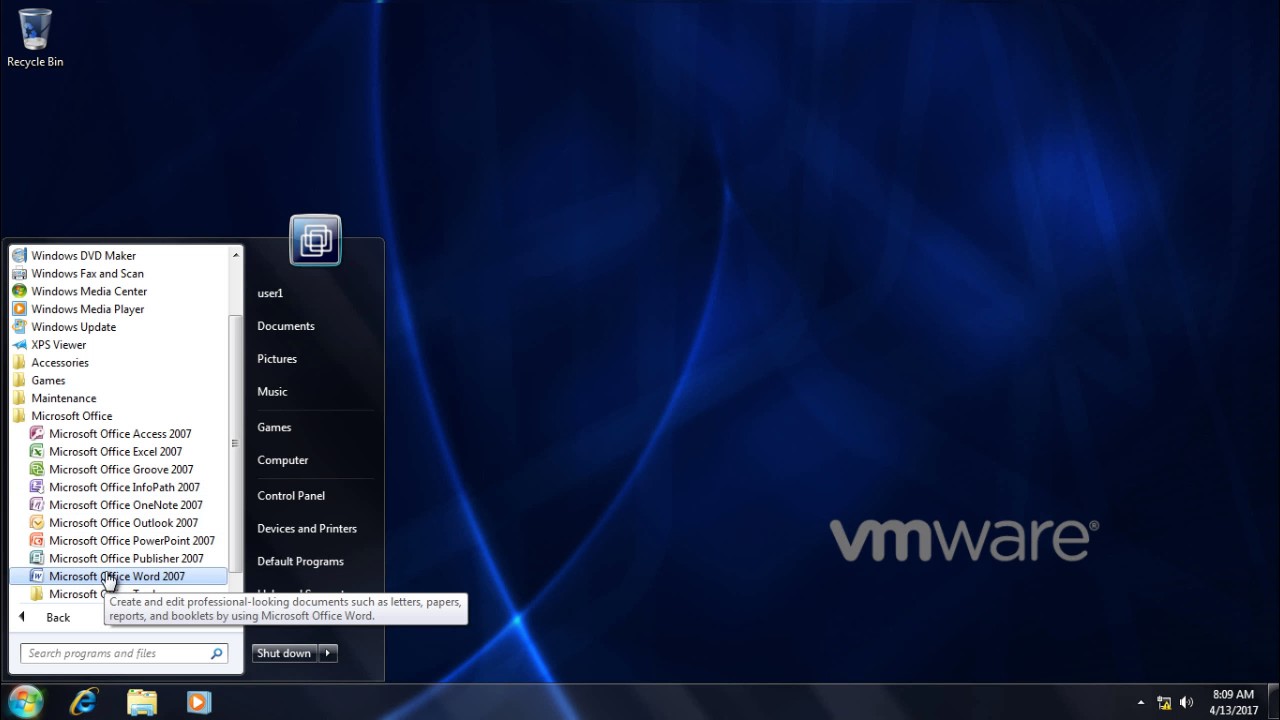Launch Microsoft Office Excel 2007
The image size is (1280, 720).
(118, 451)
